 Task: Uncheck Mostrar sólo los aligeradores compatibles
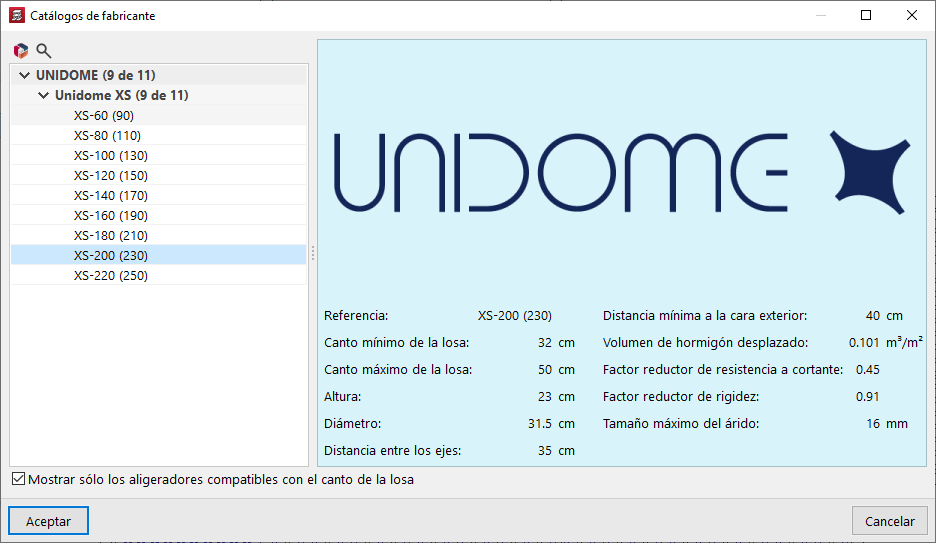coord(19,479)
